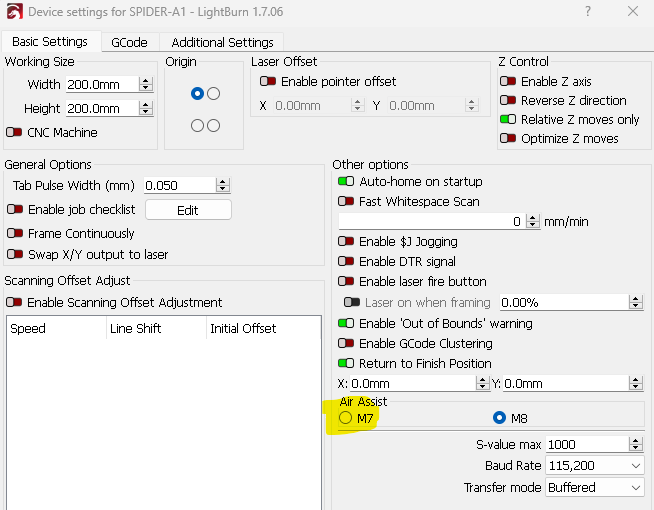
Task: Disable Auto-home on startup switch
Action: 346,181
